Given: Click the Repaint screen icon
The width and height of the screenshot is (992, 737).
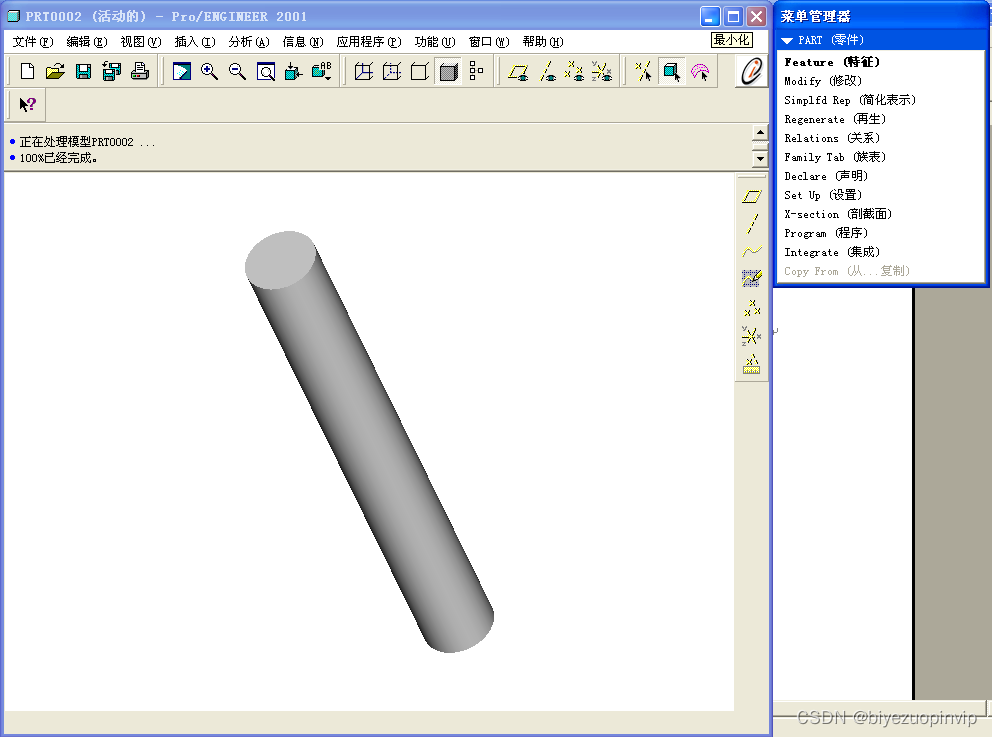Looking at the screenshot, I should point(181,72).
